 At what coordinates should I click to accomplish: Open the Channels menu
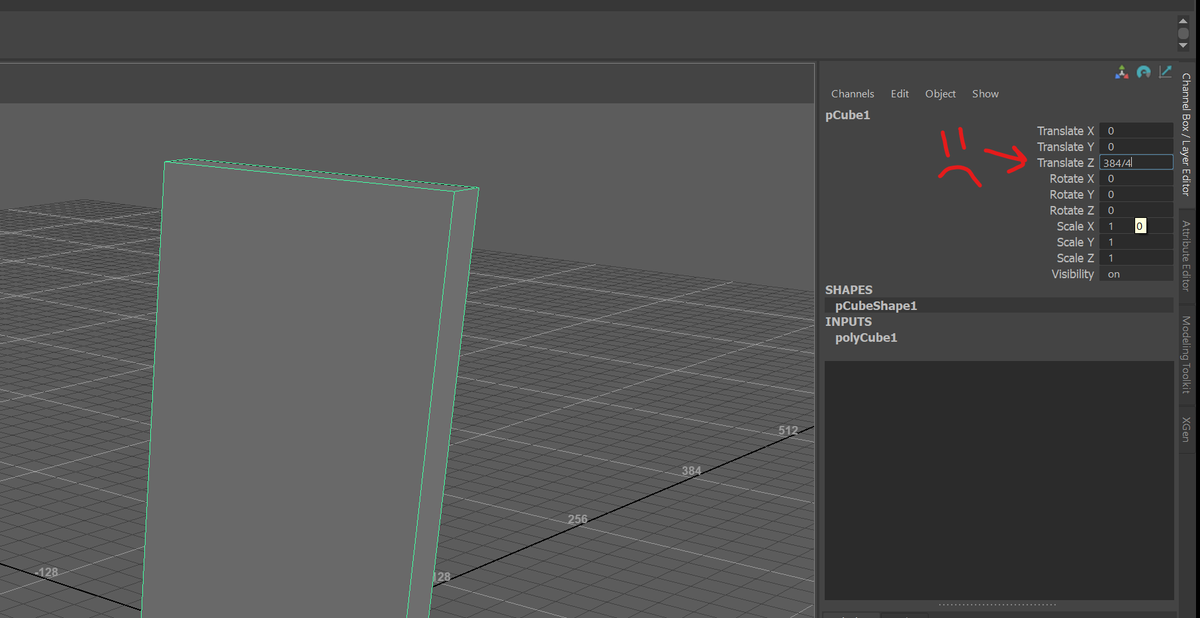pos(852,94)
